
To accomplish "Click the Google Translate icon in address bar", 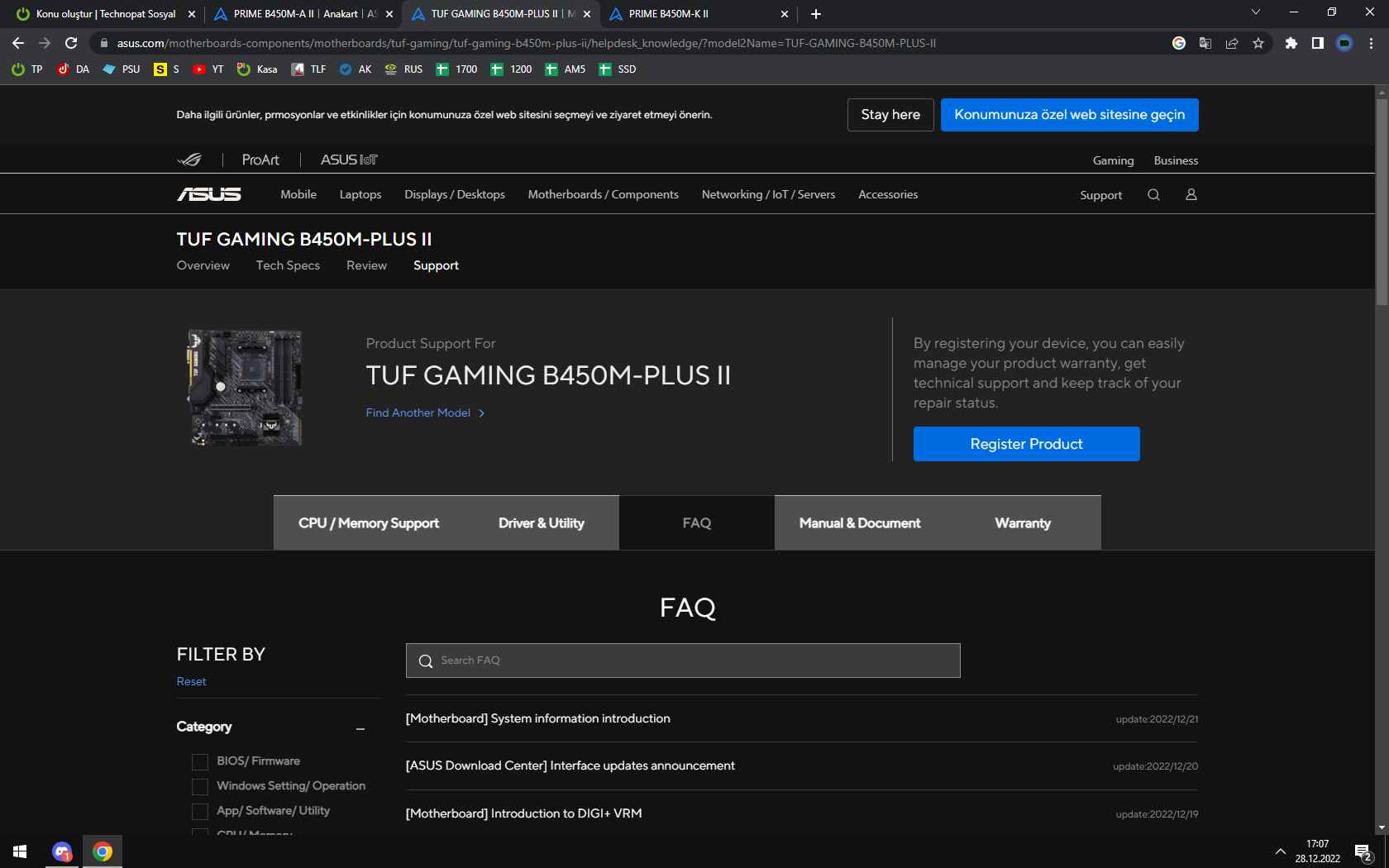I will 1205,43.
